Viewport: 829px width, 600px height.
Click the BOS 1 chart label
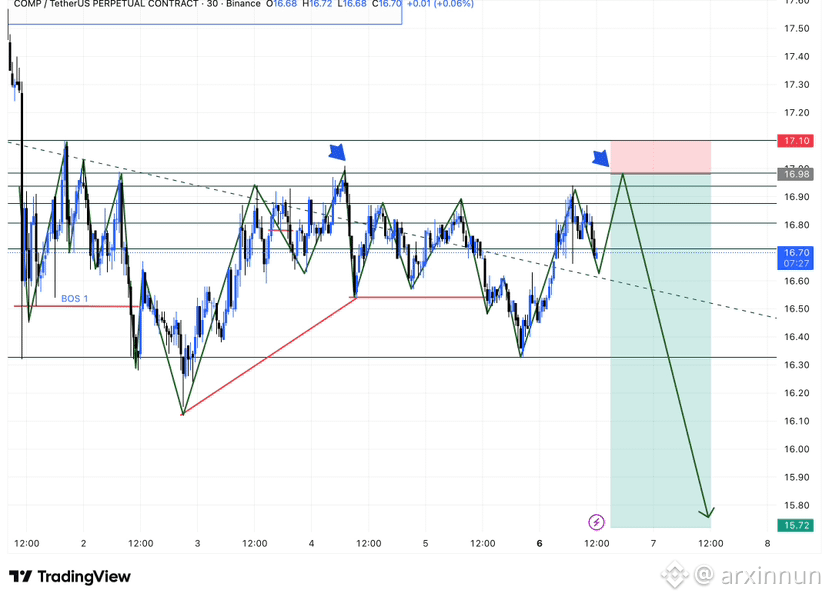pos(75,299)
